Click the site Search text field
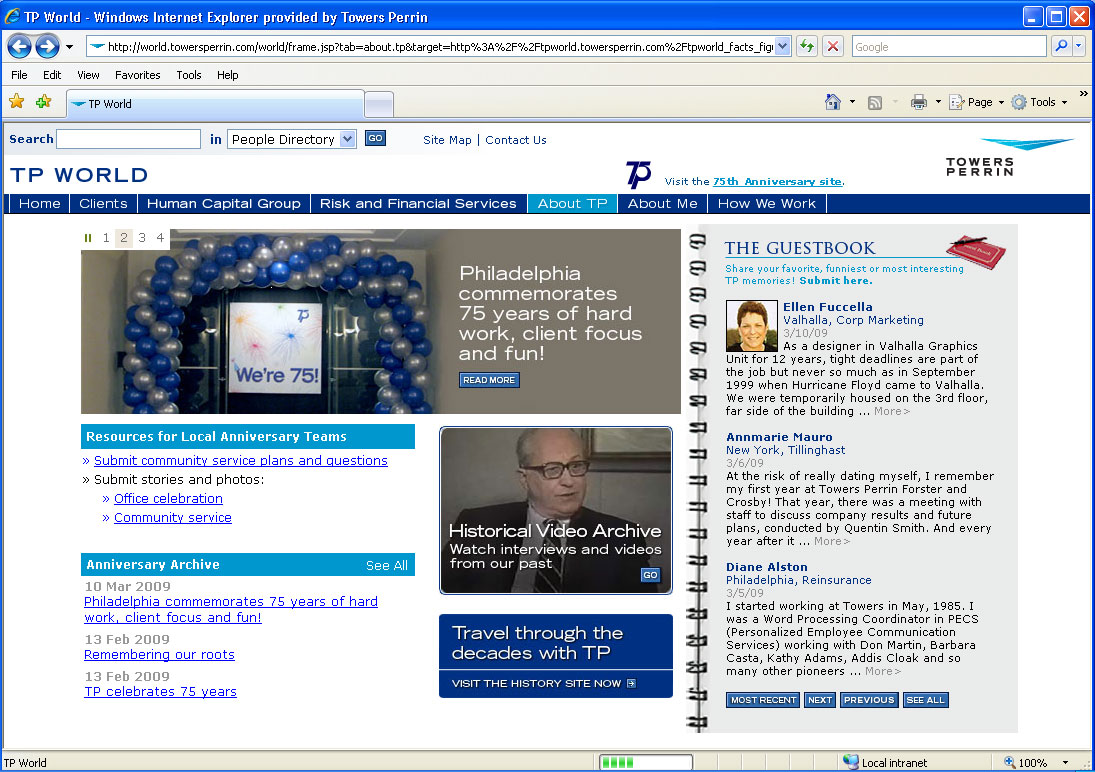 tap(128, 139)
